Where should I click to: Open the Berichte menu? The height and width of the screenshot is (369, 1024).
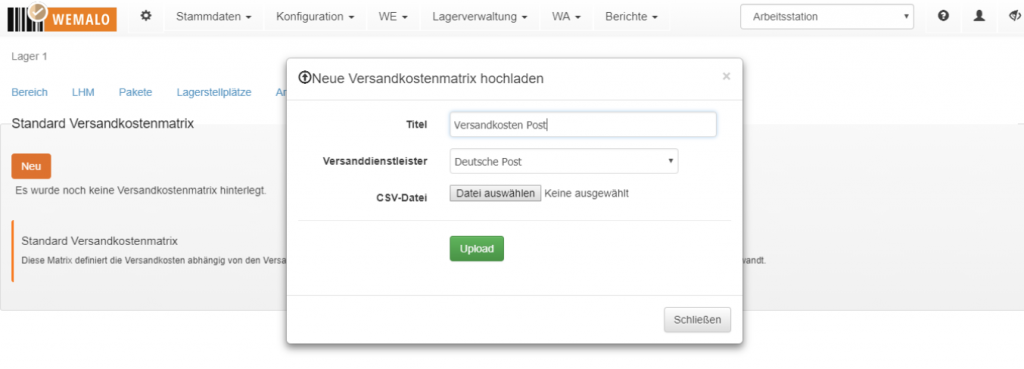(x=632, y=16)
